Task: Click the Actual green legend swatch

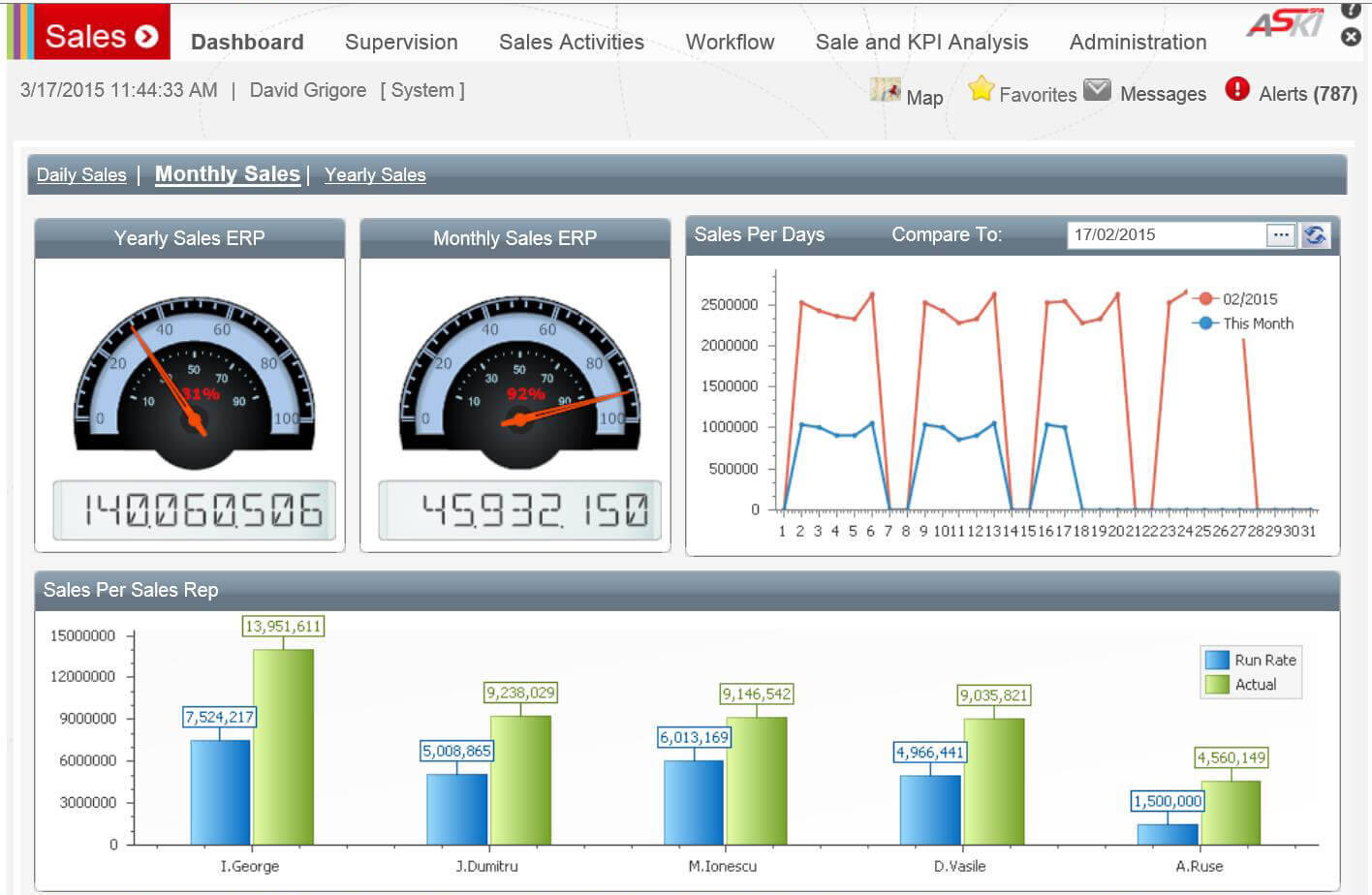Action: point(1217,685)
